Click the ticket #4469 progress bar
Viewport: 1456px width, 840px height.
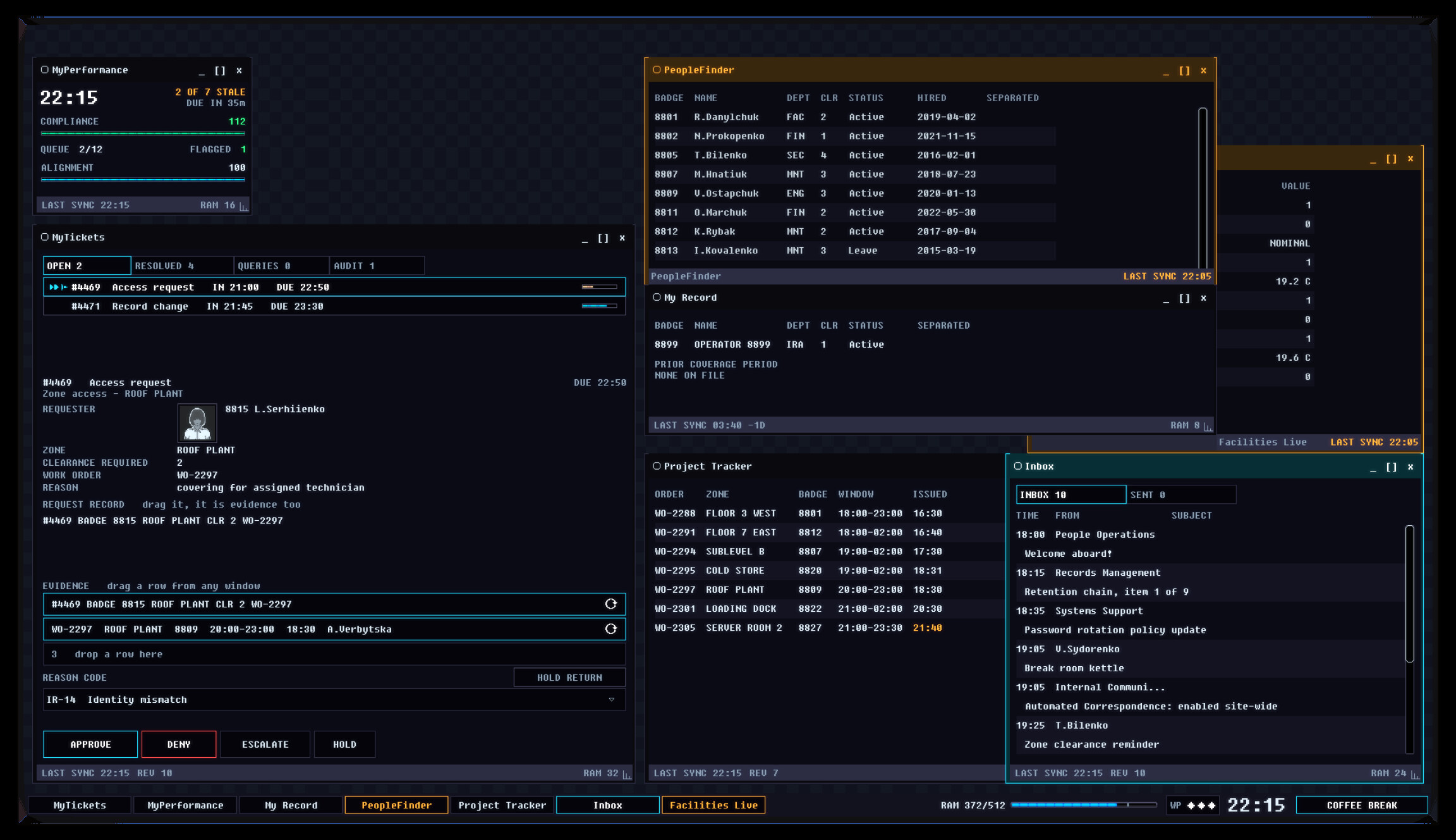pos(599,287)
